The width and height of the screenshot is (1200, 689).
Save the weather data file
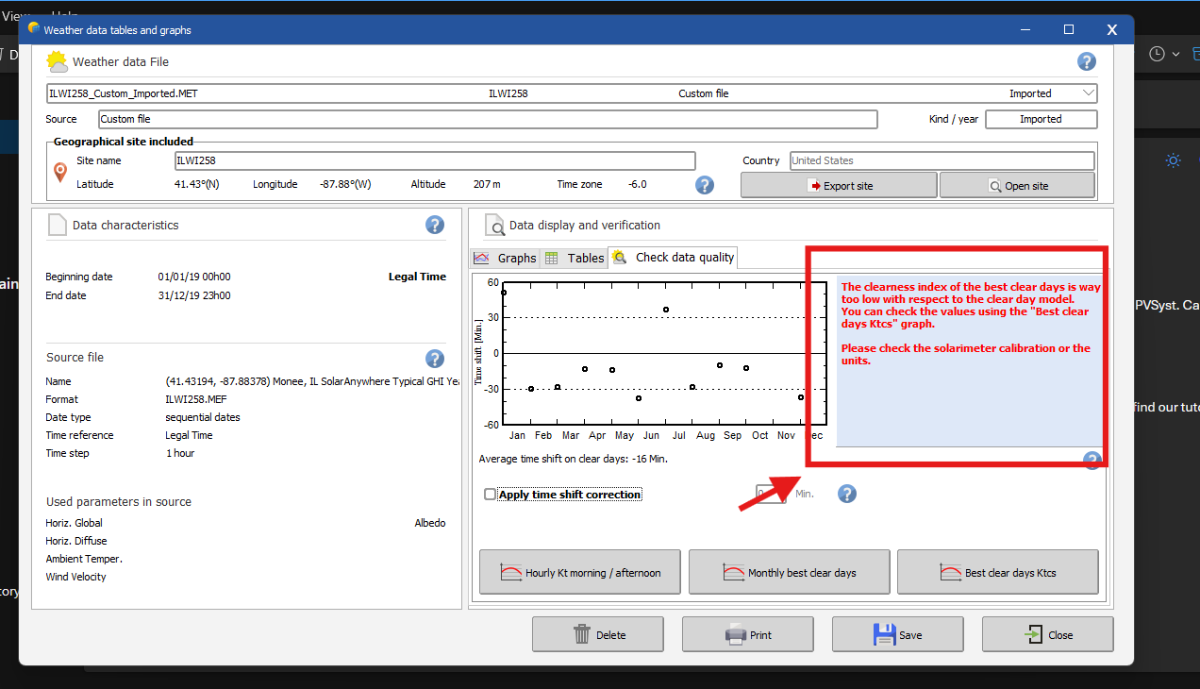(897, 634)
